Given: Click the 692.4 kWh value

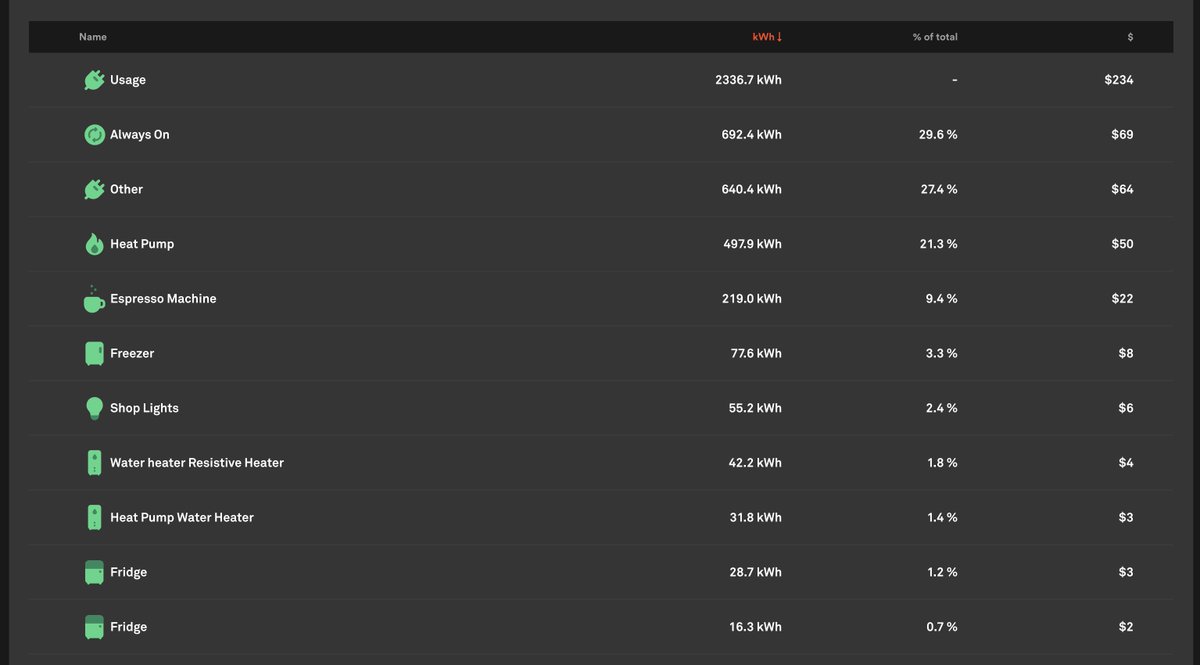Looking at the screenshot, I should tap(752, 134).
